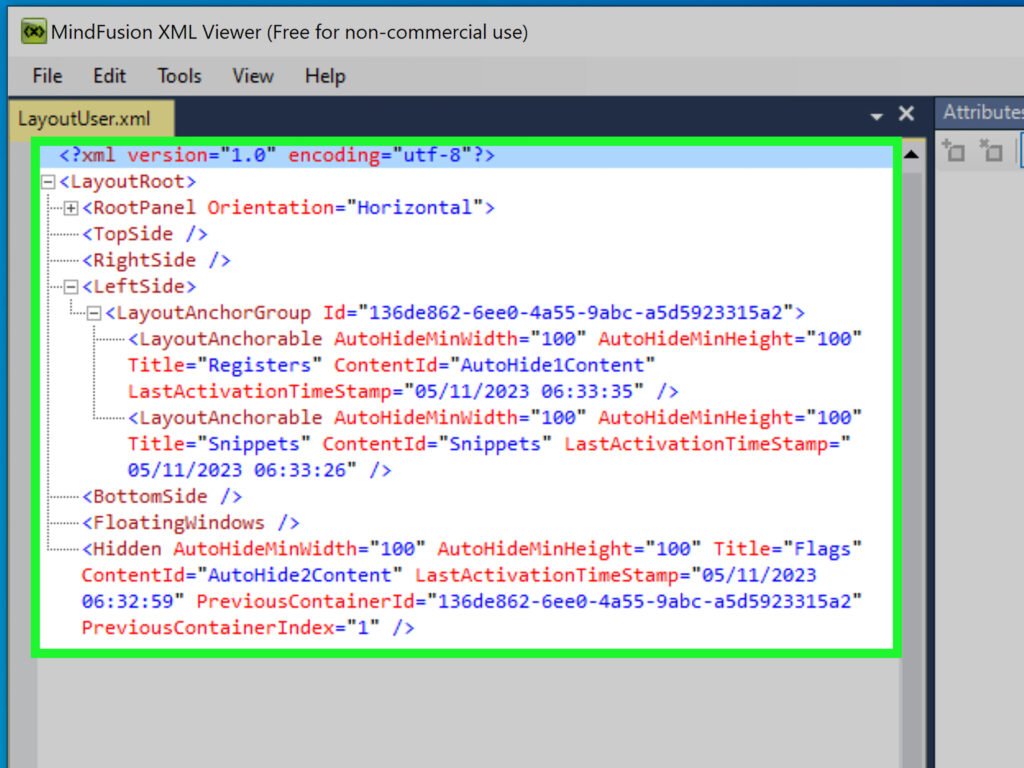Collapse the LeftSide tree node

tap(70, 286)
